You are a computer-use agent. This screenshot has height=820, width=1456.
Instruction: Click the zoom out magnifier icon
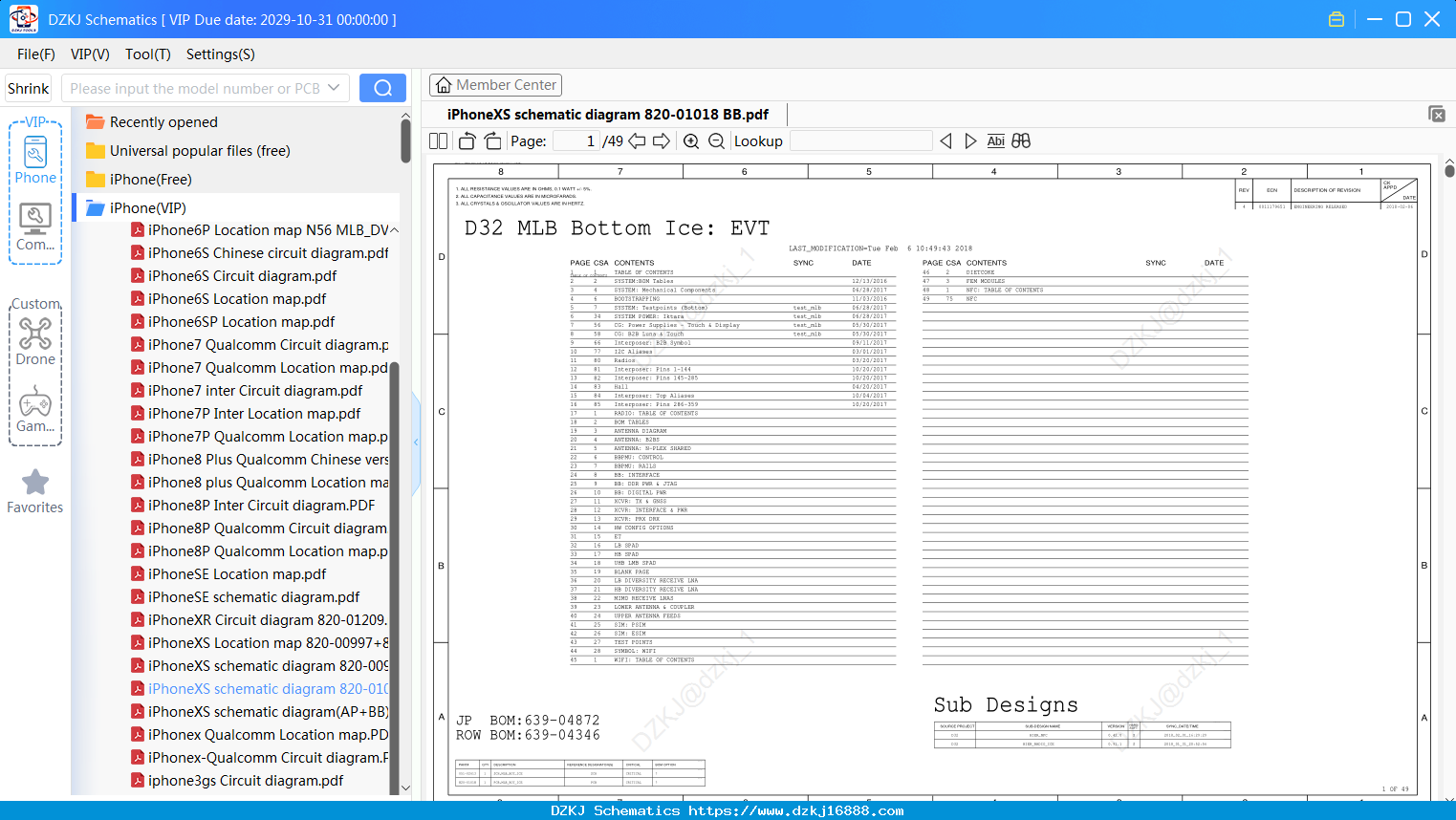pyautogui.click(x=716, y=141)
